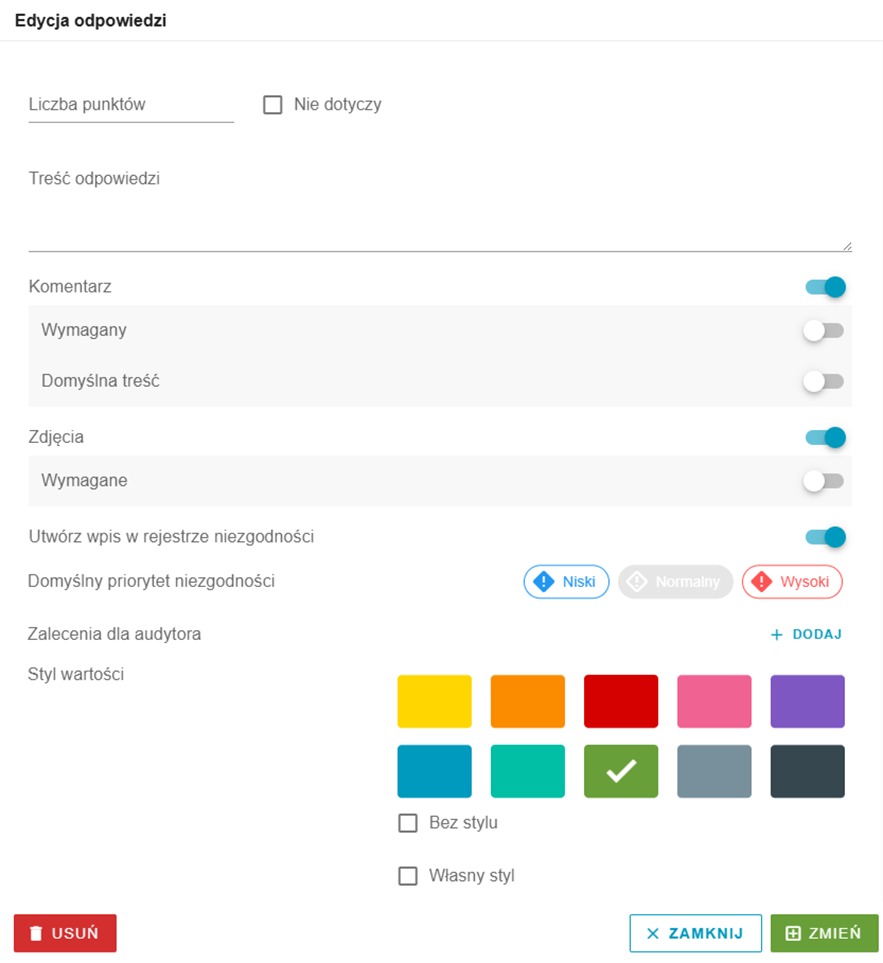
Task: Turn on the Wymagane photos toggle
Action: [x=823, y=481]
